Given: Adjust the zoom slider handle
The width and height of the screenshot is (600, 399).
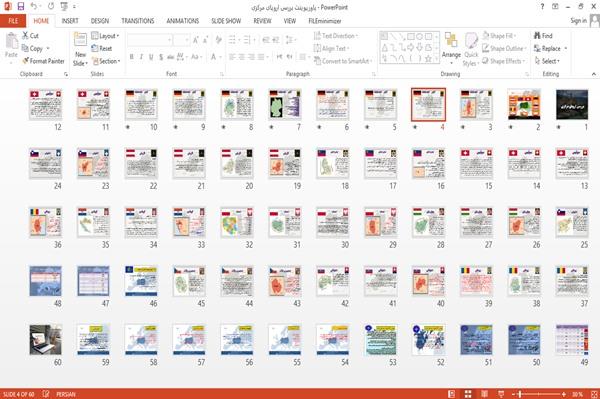Looking at the screenshot, I should pyautogui.click(x=520, y=394).
